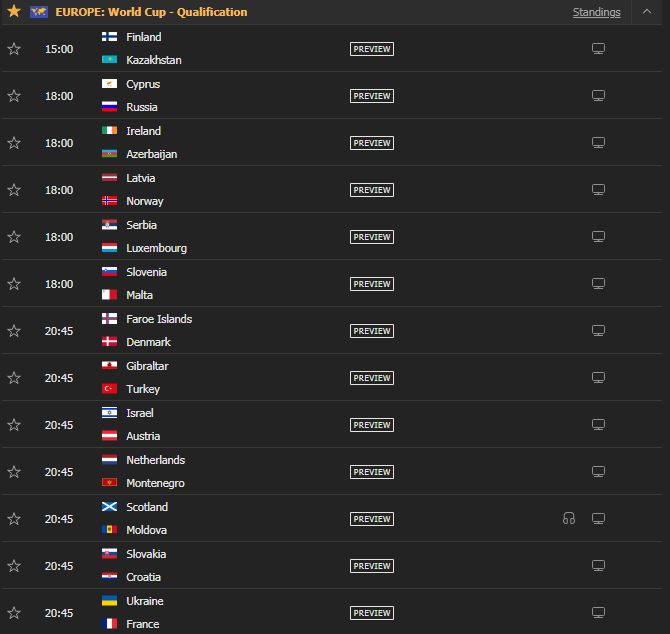Open the Standings link
670x634 pixels.
[x=597, y=12]
